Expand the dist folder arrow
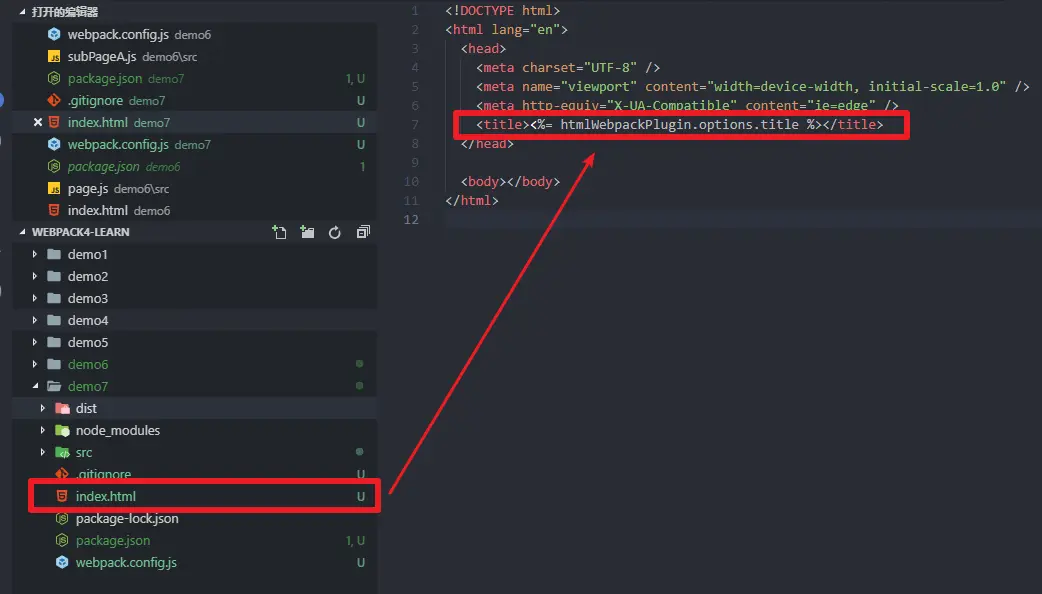Viewport: 1042px width, 594px height. [43, 408]
